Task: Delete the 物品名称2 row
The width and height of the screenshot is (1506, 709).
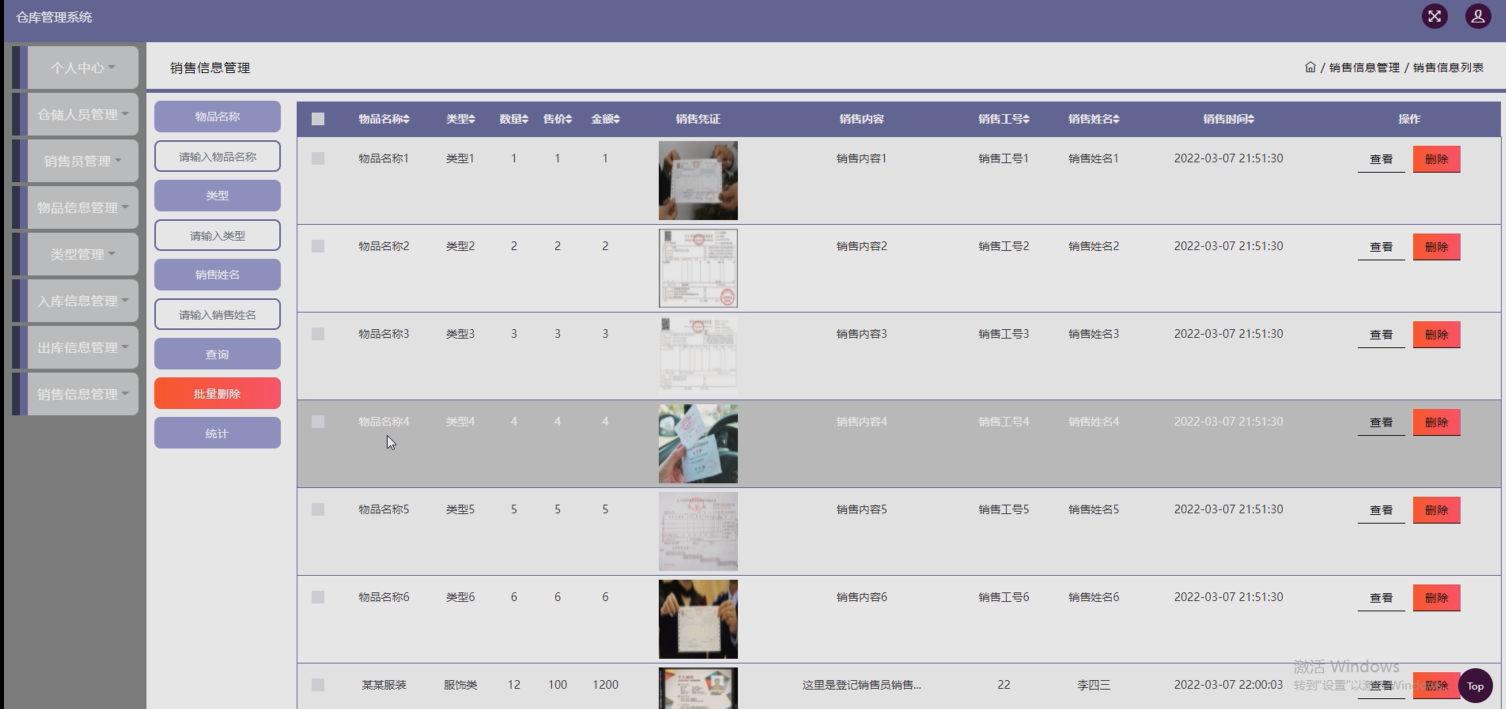Action: [x=1436, y=247]
